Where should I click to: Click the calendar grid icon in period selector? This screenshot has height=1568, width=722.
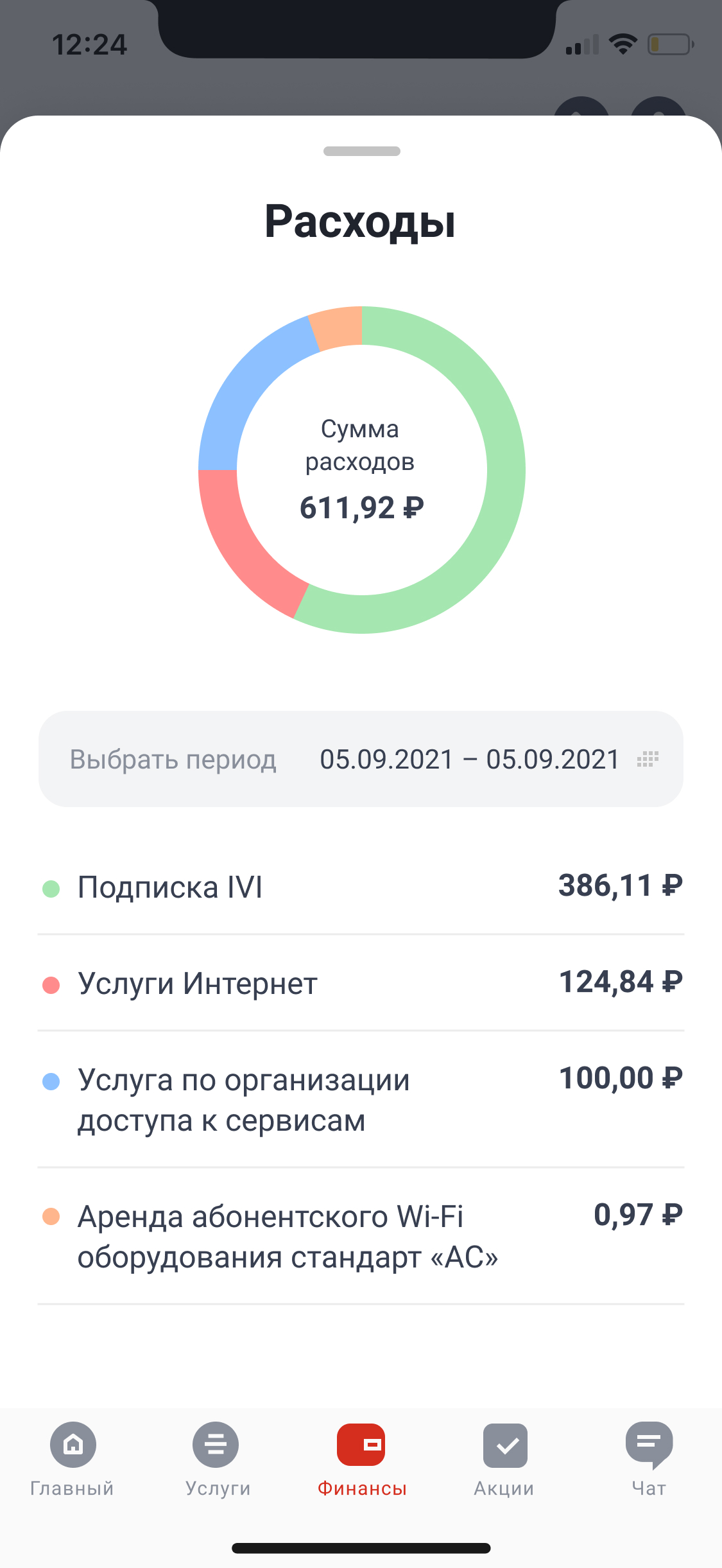pyautogui.click(x=648, y=760)
